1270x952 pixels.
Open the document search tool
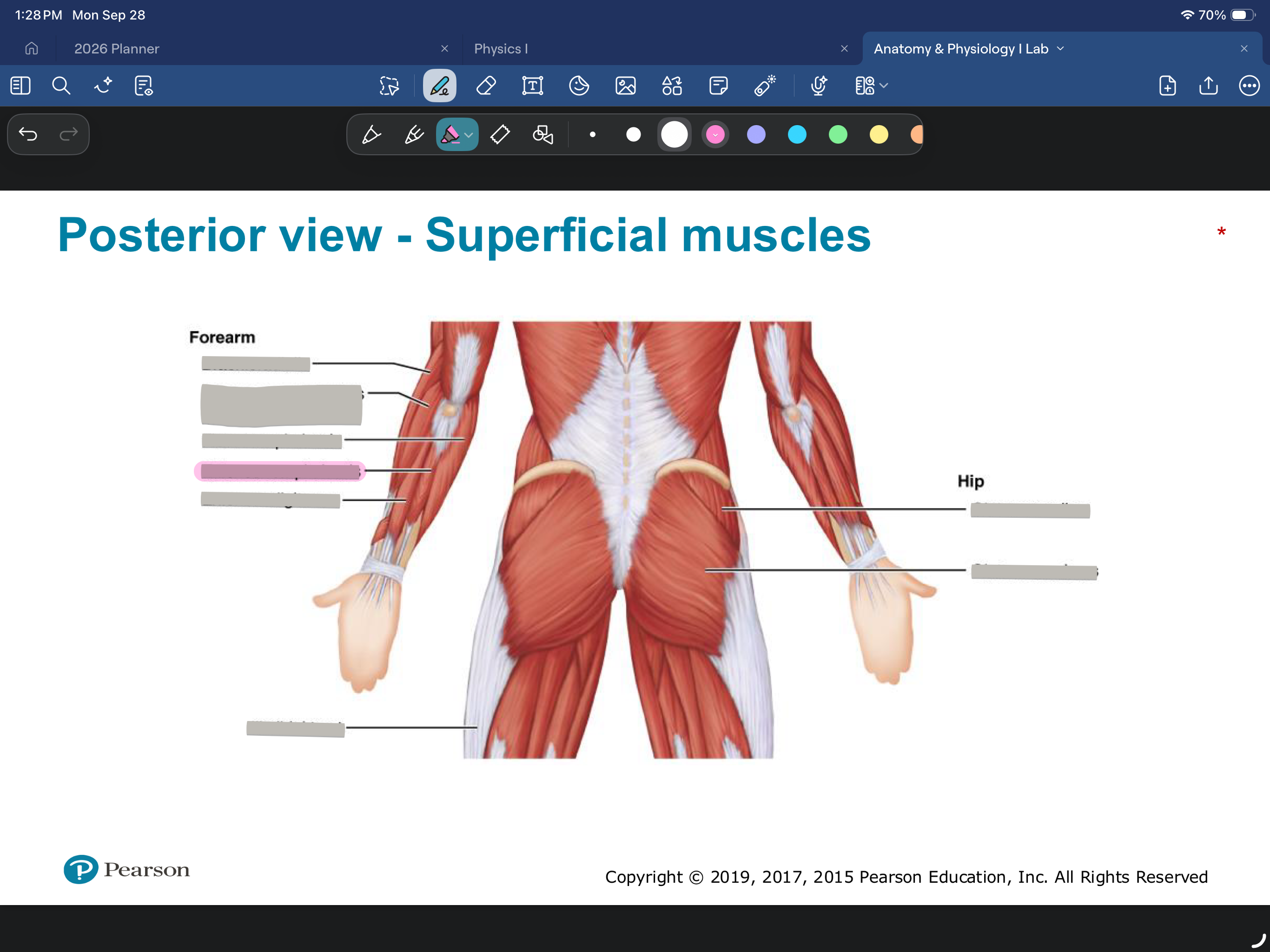61,86
